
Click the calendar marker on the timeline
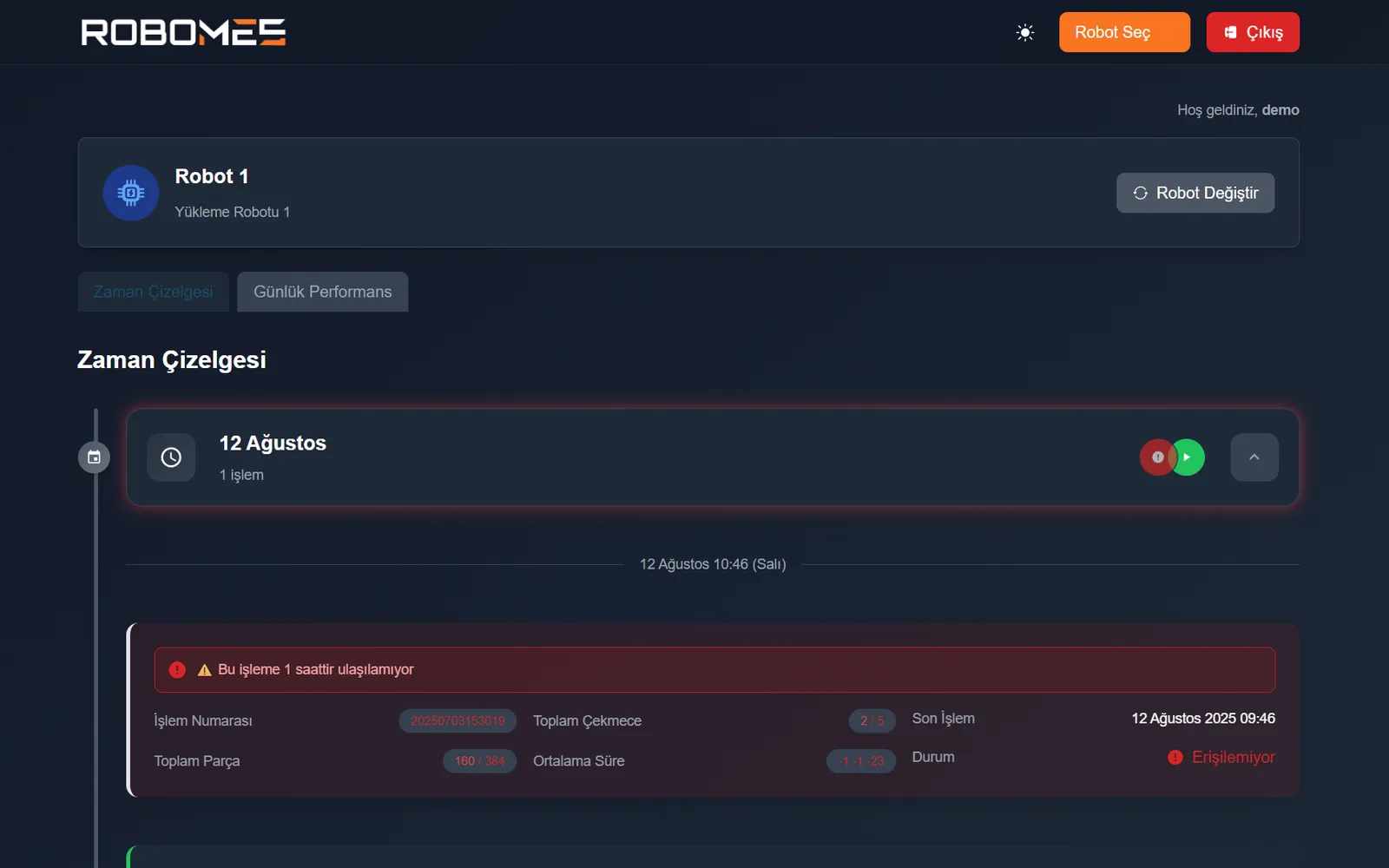pos(94,457)
